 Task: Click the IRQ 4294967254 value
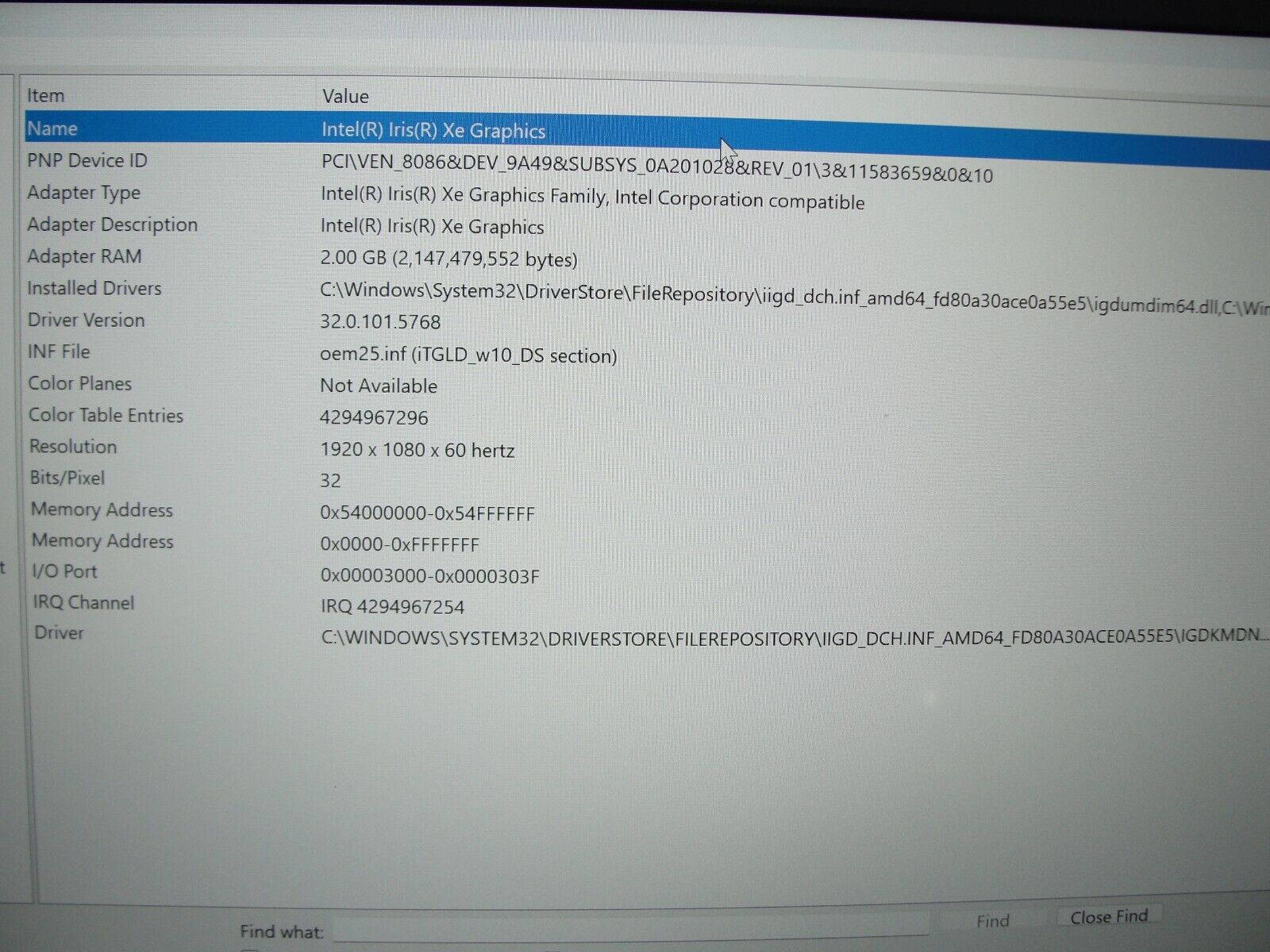[393, 607]
